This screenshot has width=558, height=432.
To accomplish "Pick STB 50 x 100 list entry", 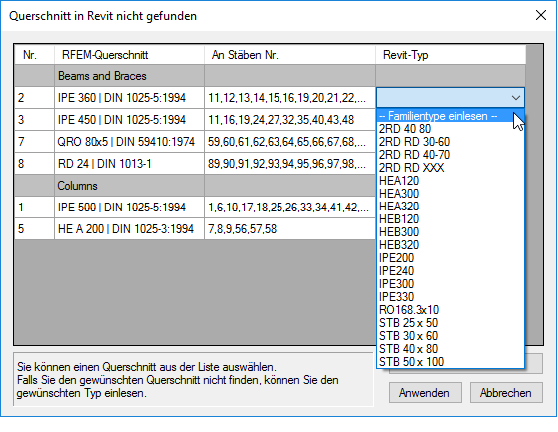I will (x=450, y=362).
